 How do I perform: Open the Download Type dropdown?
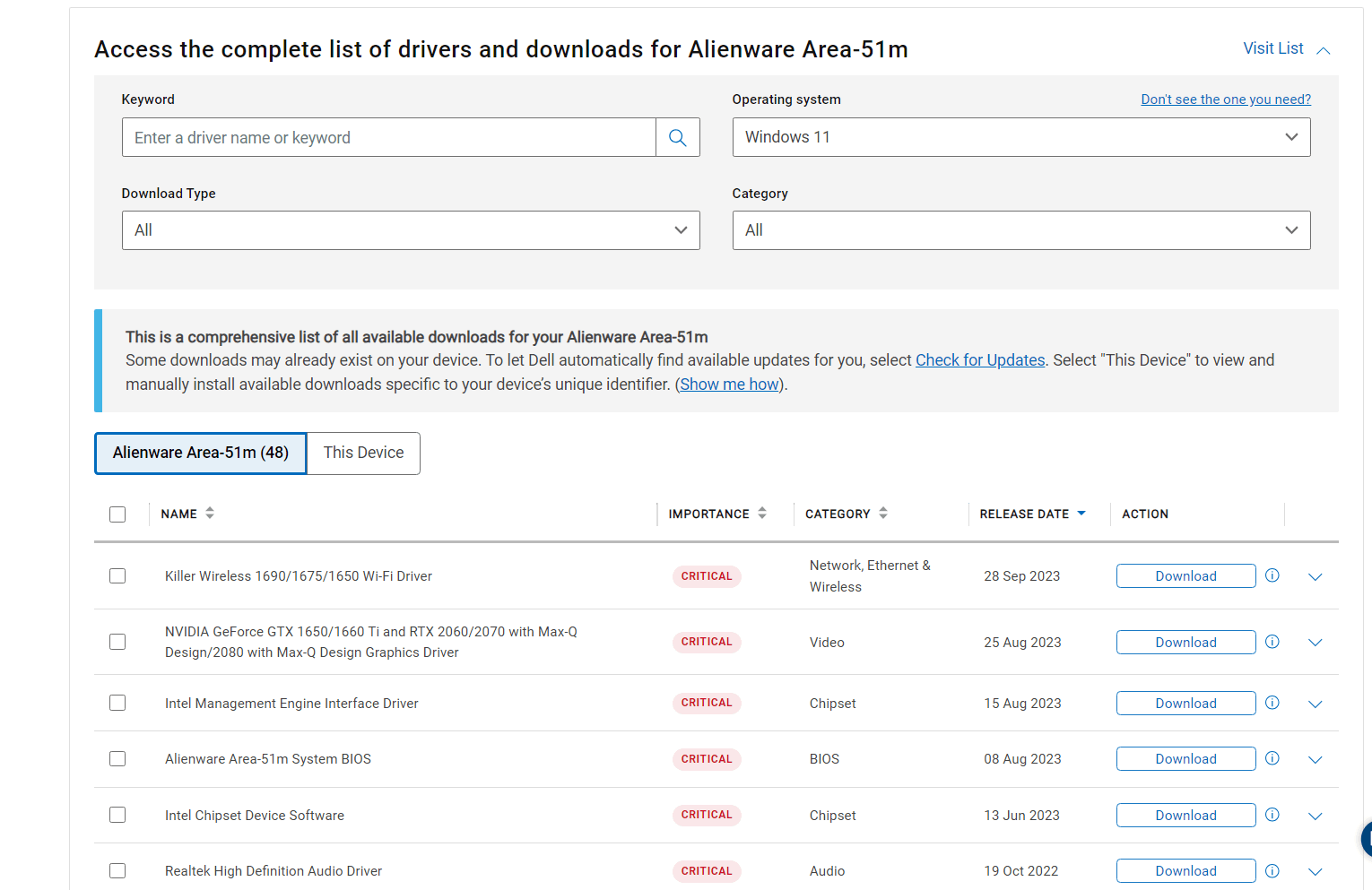click(x=411, y=230)
